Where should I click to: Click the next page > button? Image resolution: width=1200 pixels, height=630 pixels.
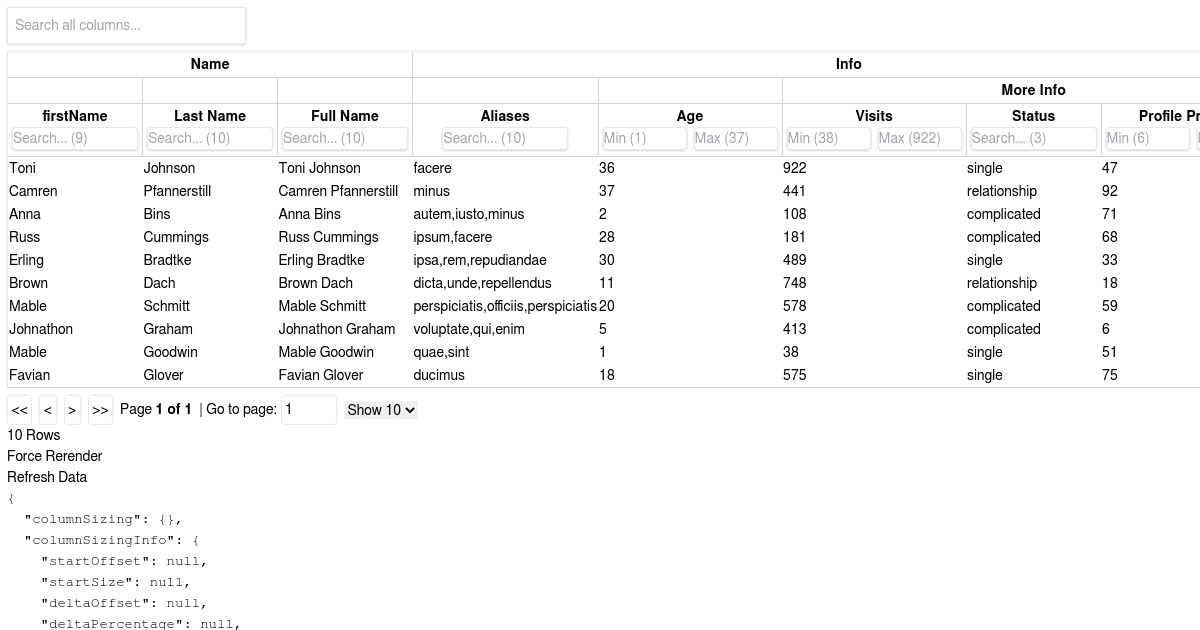(x=72, y=410)
